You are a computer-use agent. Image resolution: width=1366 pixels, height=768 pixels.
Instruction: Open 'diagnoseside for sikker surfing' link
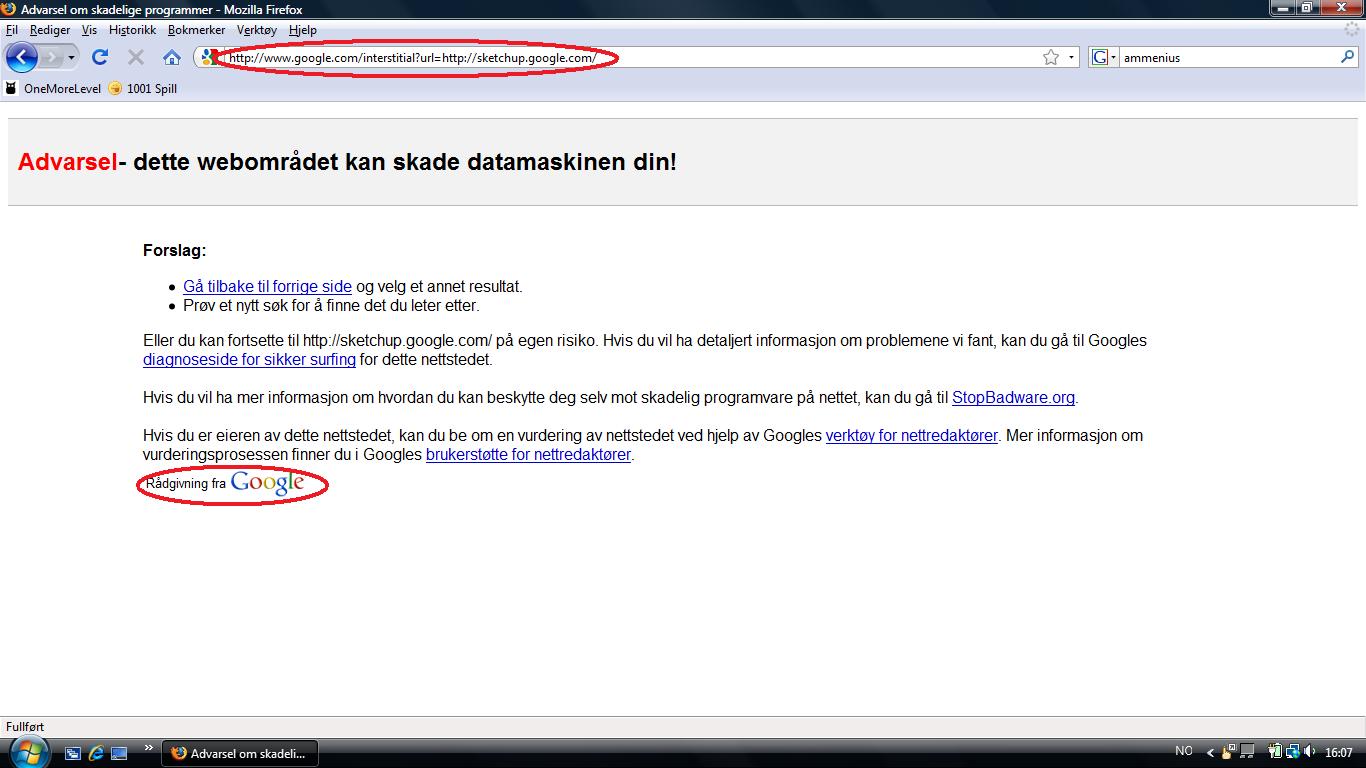click(x=249, y=359)
